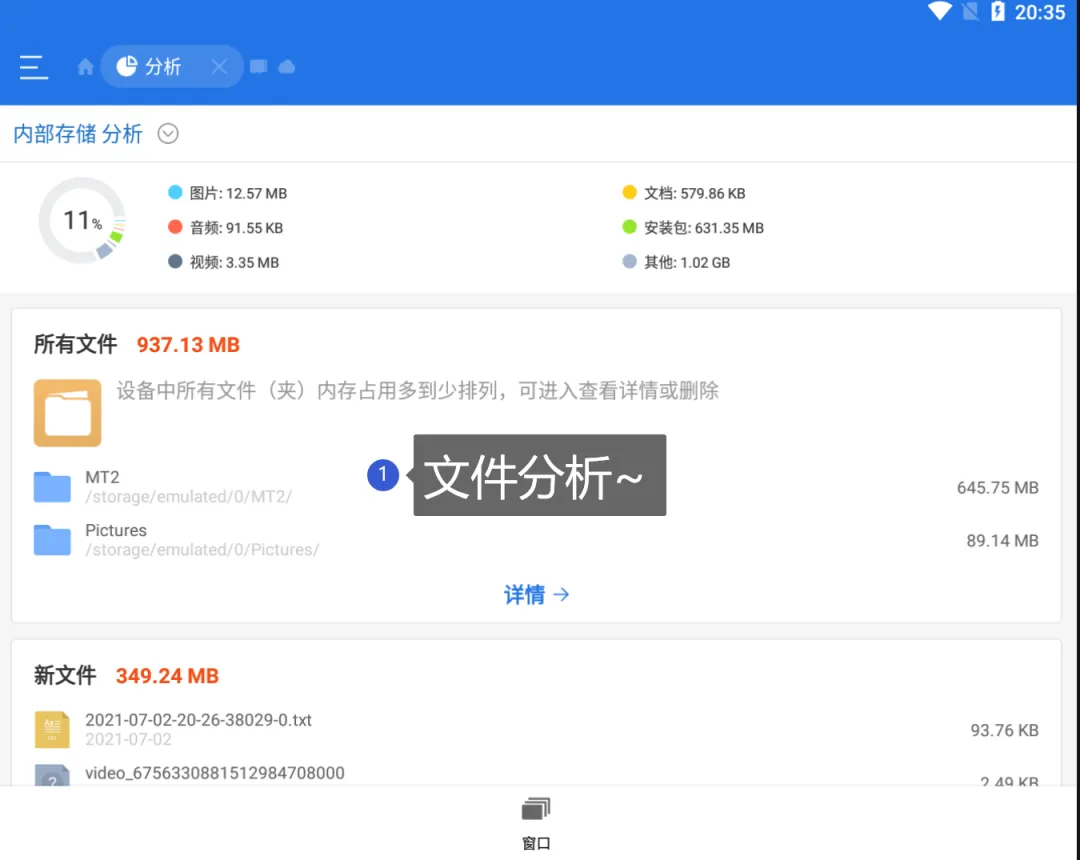Screen dimensions: 1080x860
Task: Close the 分析 tab
Action: (219, 67)
